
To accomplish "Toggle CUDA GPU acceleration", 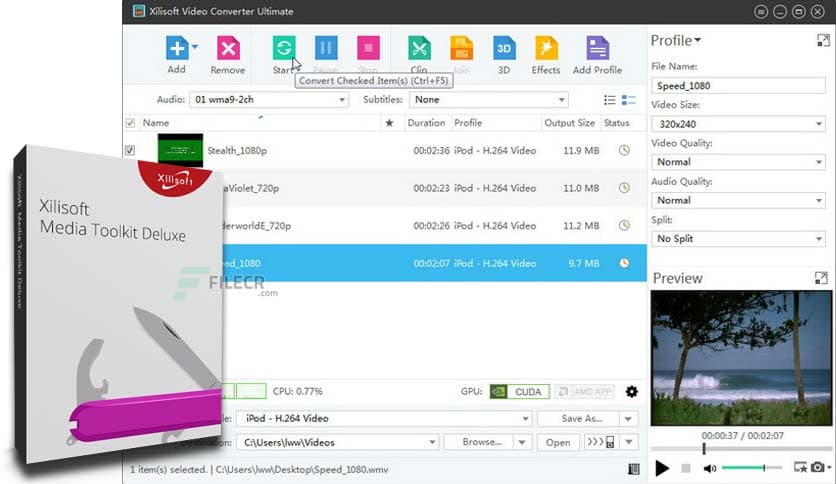I will (x=520, y=392).
